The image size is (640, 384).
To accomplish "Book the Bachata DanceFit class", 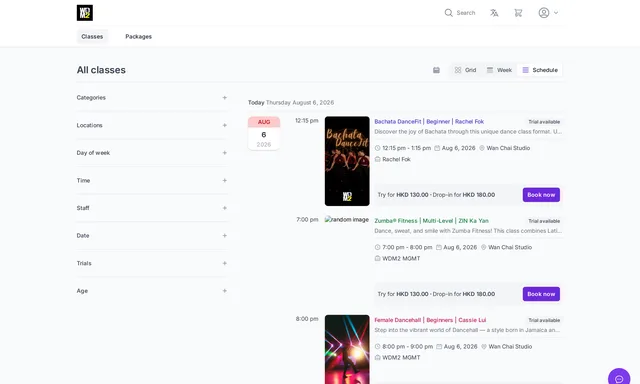I will tap(541, 195).
